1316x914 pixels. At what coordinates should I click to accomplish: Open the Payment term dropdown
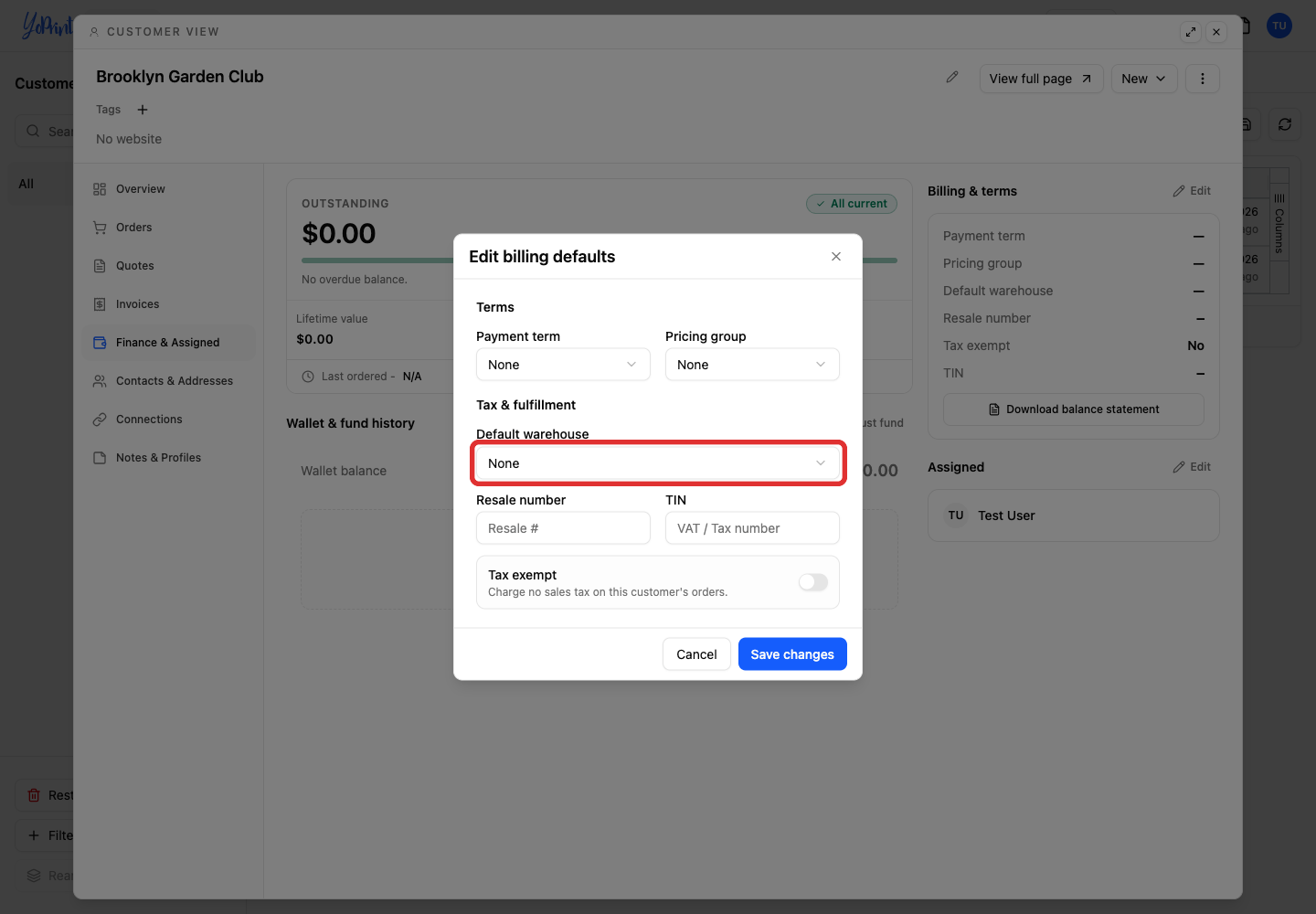[563, 365]
